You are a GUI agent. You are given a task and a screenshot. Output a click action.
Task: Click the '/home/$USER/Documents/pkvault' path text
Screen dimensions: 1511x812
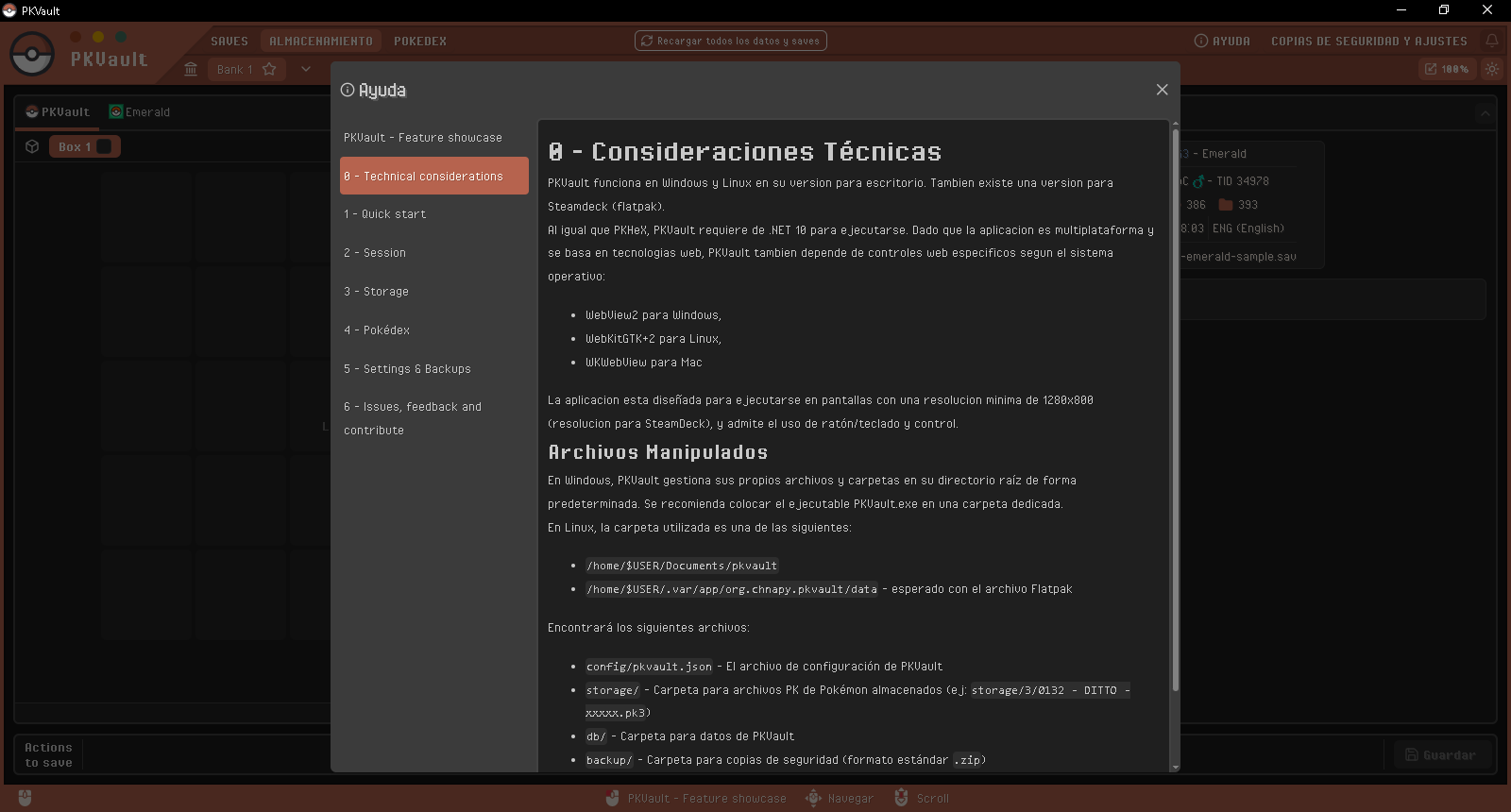click(682, 566)
